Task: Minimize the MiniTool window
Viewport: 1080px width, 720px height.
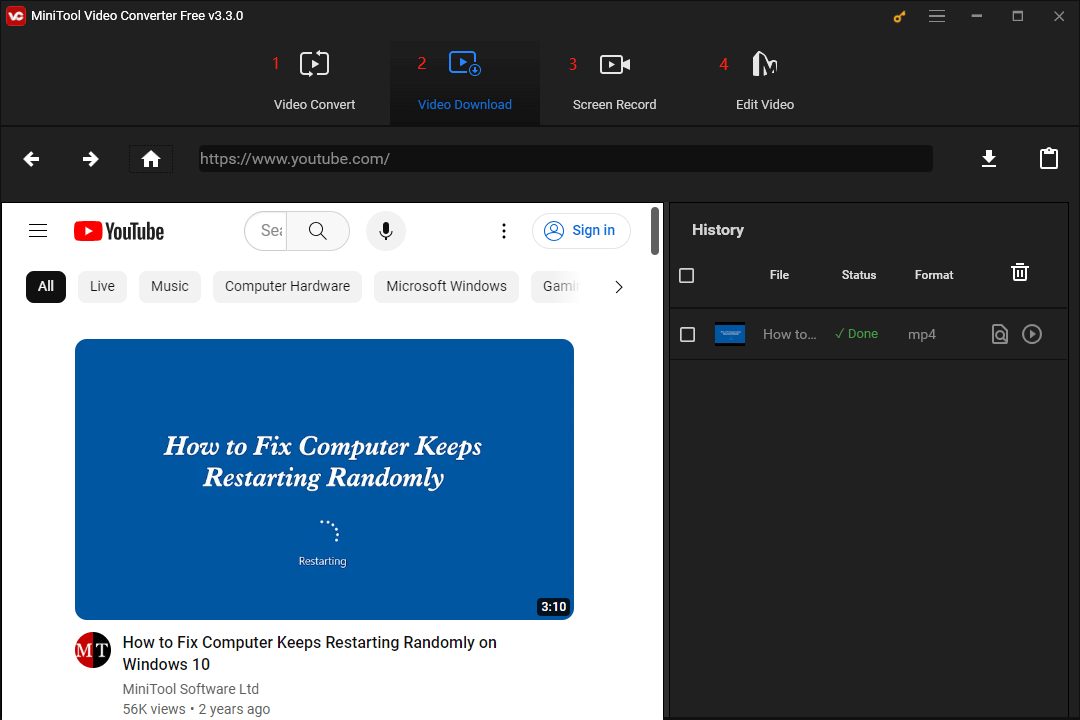Action: pyautogui.click(x=977, y=16)
